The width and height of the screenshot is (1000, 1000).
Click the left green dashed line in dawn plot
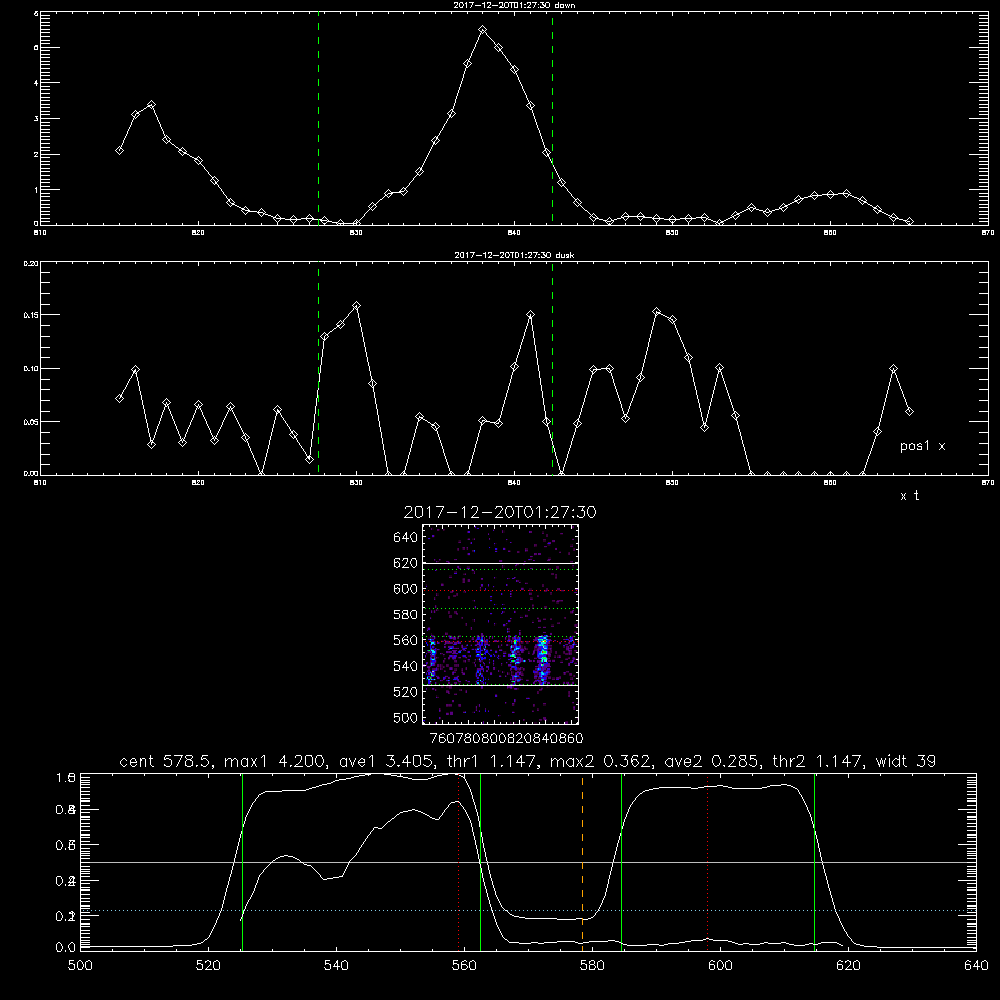[318, 118]
